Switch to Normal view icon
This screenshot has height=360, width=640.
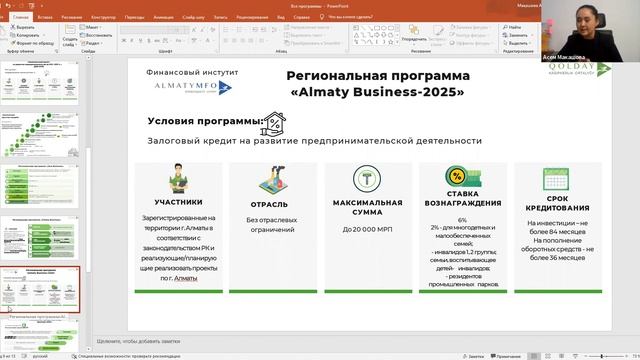[x=533, y=356]
